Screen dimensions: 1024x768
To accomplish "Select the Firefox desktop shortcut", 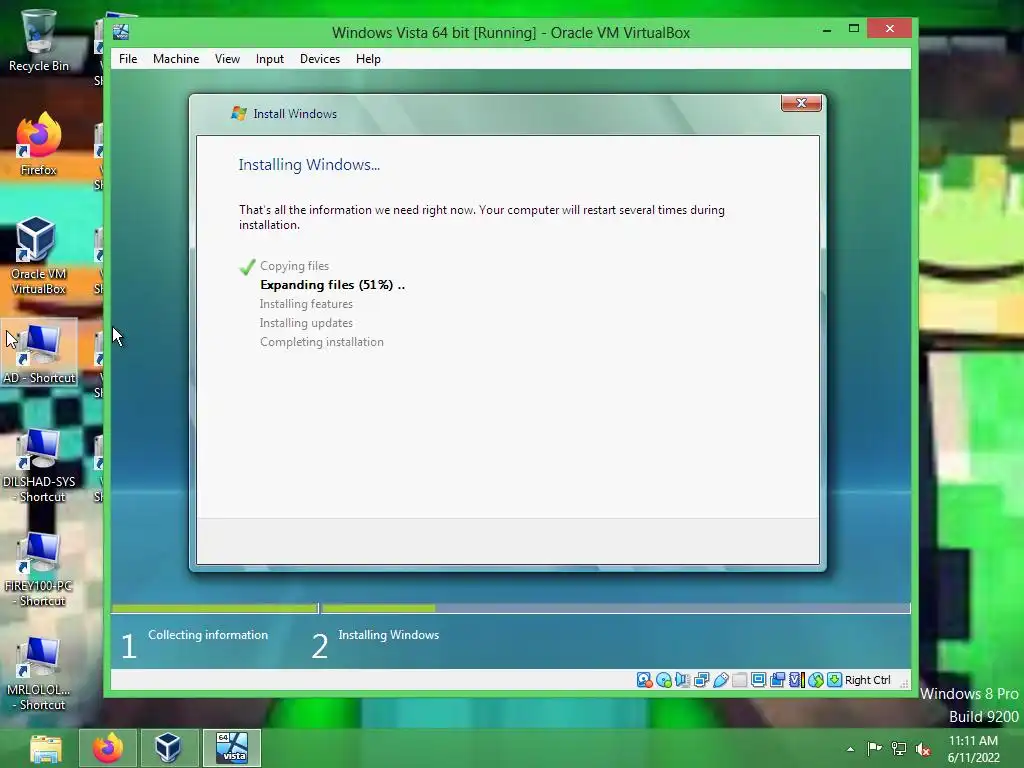I will (39, 144).
